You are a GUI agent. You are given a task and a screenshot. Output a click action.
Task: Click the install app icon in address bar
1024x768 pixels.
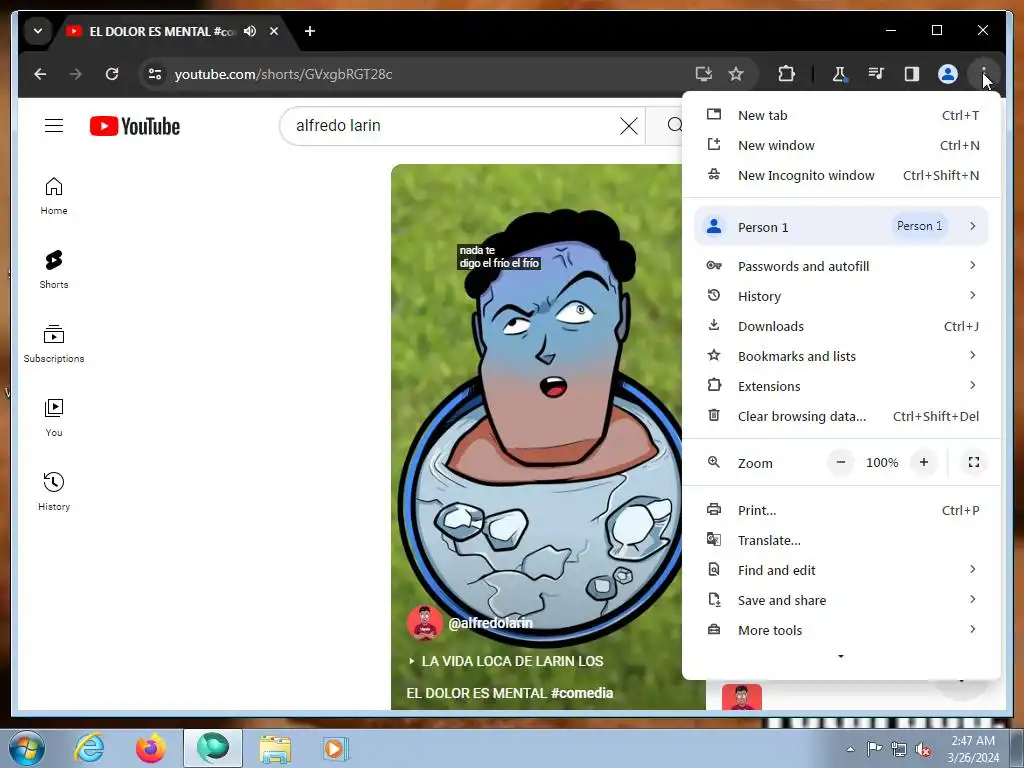(x=703, y=74)
